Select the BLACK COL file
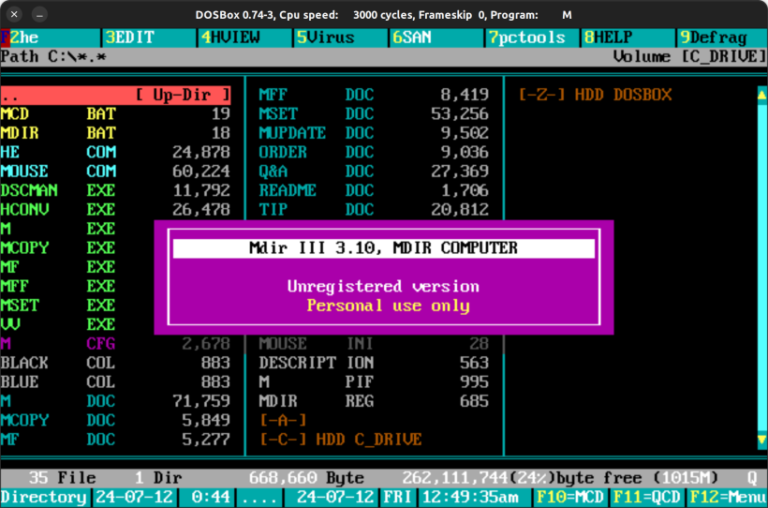The image size is (768, 508). click(116, 363)
